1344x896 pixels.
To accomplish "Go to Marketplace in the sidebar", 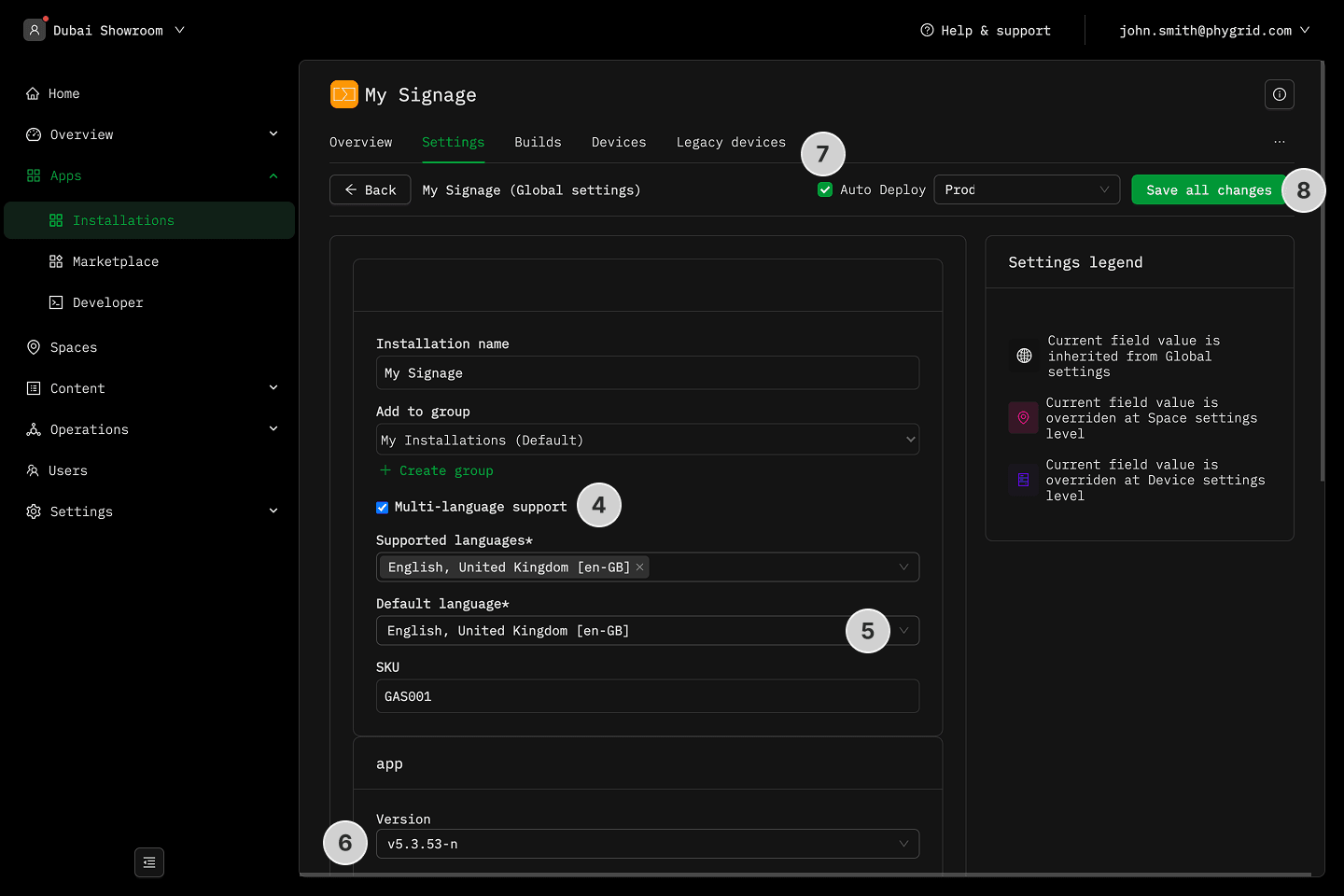I will [115, 261].
